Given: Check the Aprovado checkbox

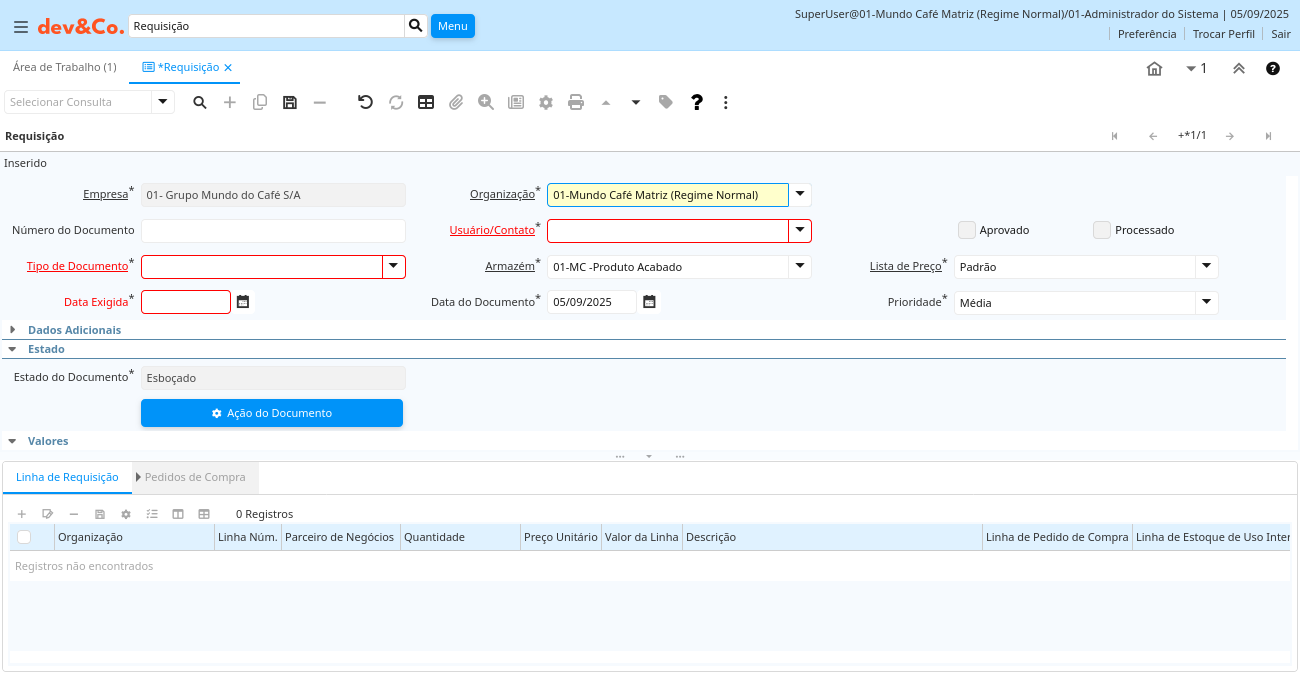Looking at the screenshot, I should (x=967, y=230).
